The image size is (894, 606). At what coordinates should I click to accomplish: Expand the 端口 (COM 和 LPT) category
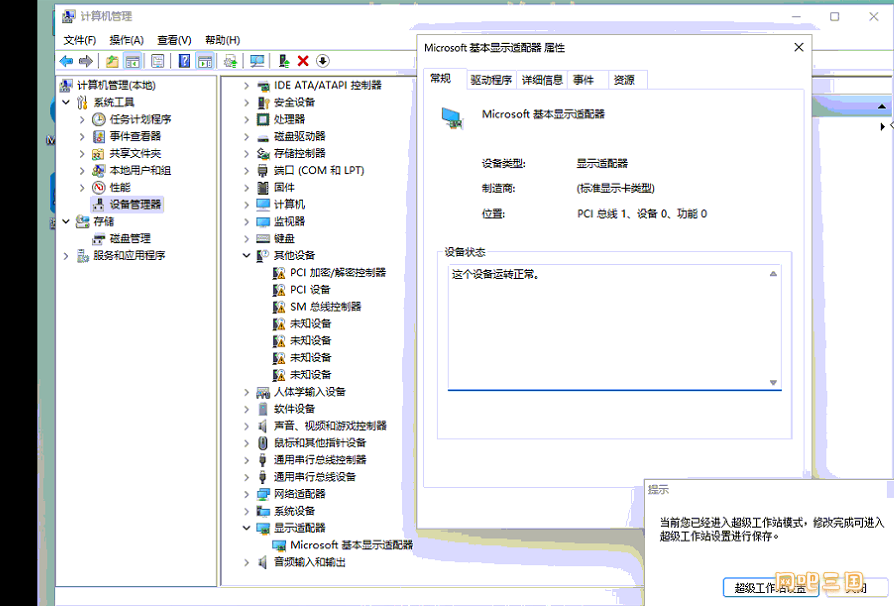click(246, 170)
